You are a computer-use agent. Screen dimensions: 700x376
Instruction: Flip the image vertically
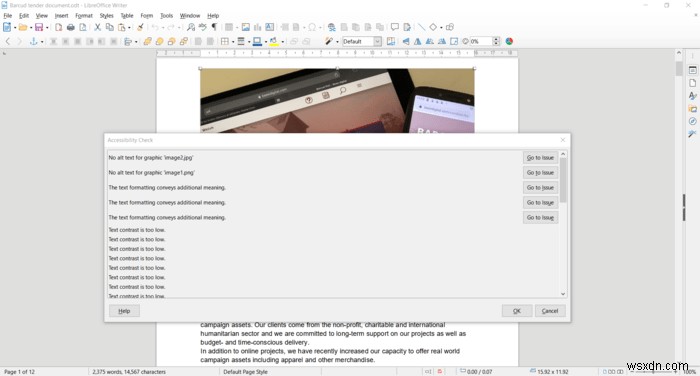[x=406, y=42]
